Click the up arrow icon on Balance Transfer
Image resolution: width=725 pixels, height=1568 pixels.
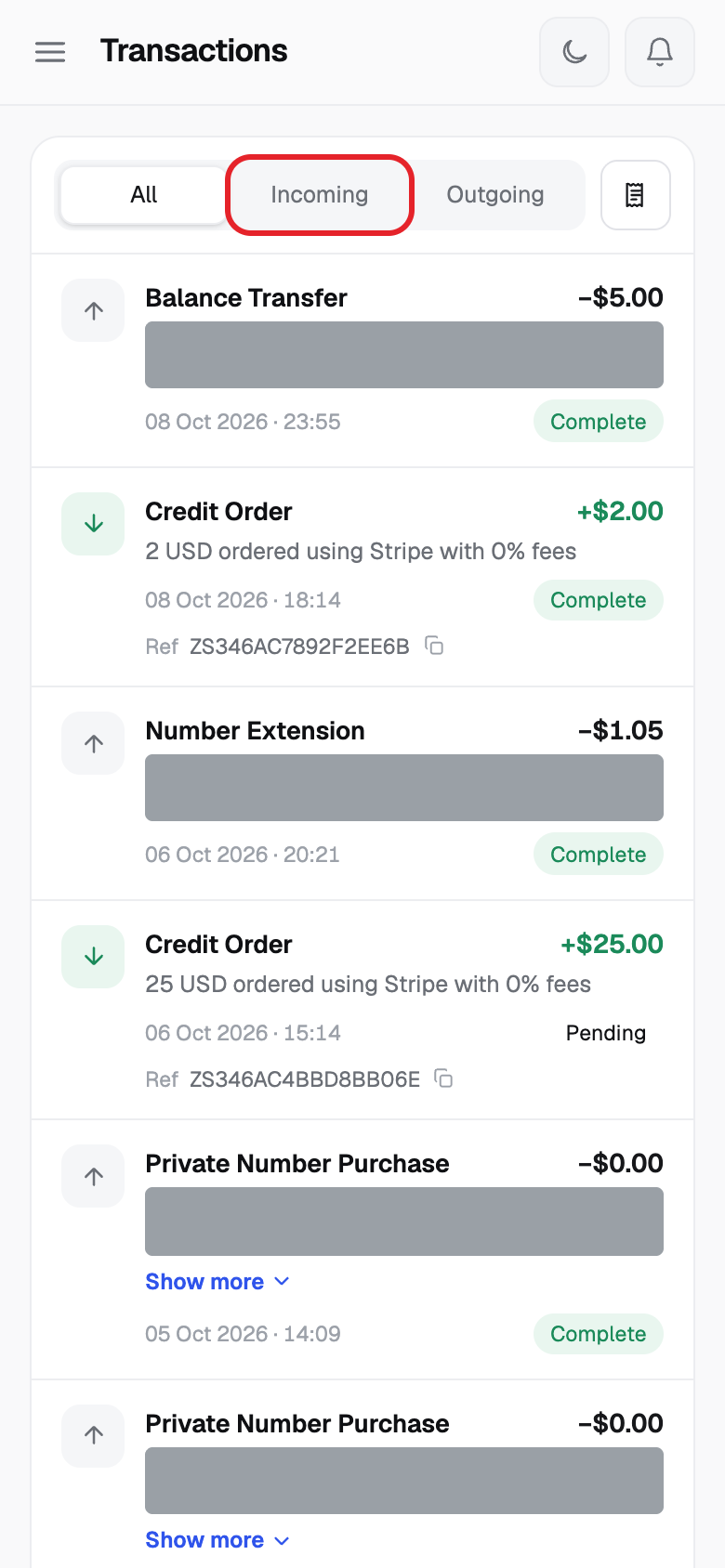[x=93, y=310]
